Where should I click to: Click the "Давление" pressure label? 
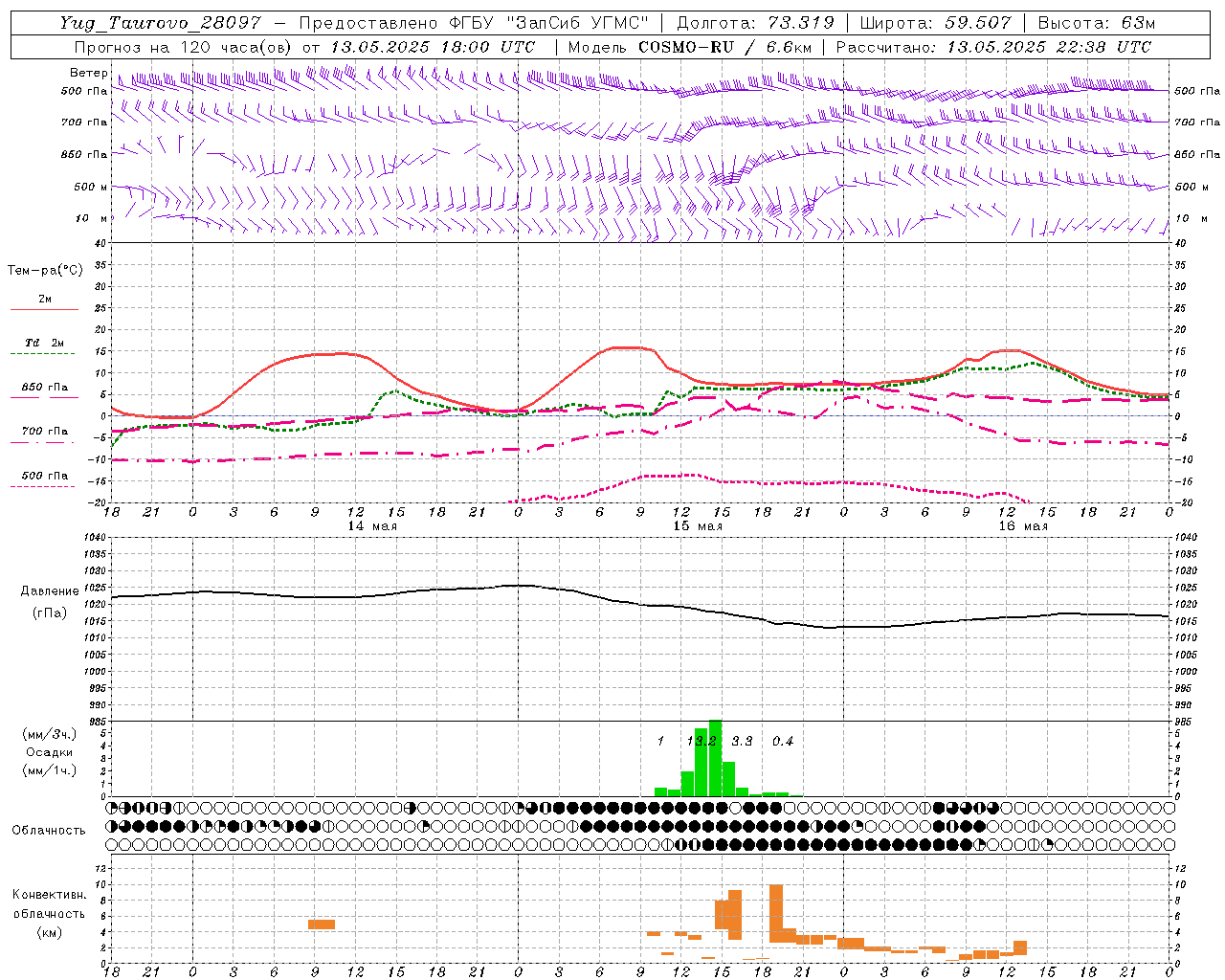point(50,591)
